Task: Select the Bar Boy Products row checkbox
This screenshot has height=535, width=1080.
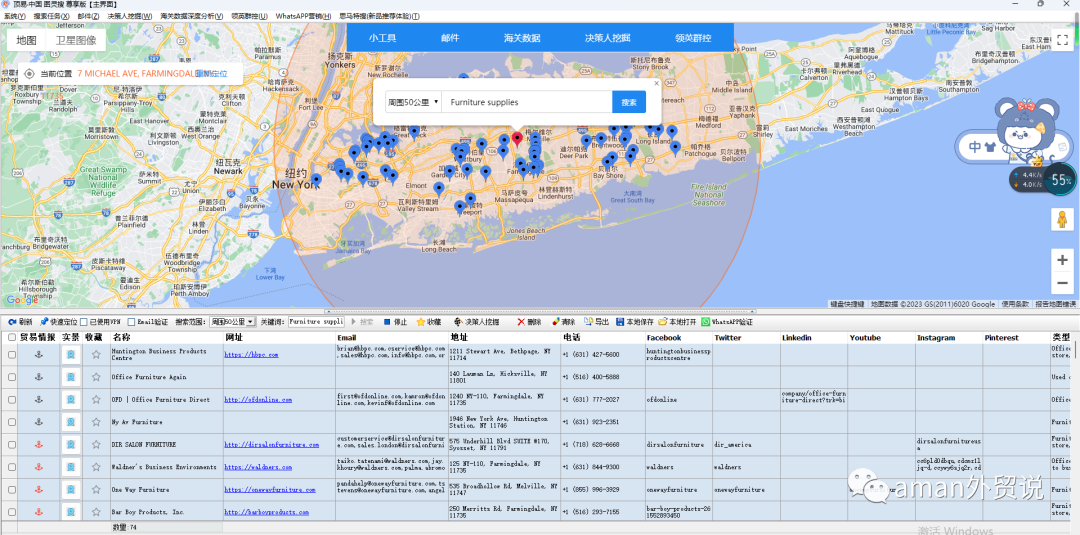Action: pyautogui.click(x=12, y=512)
